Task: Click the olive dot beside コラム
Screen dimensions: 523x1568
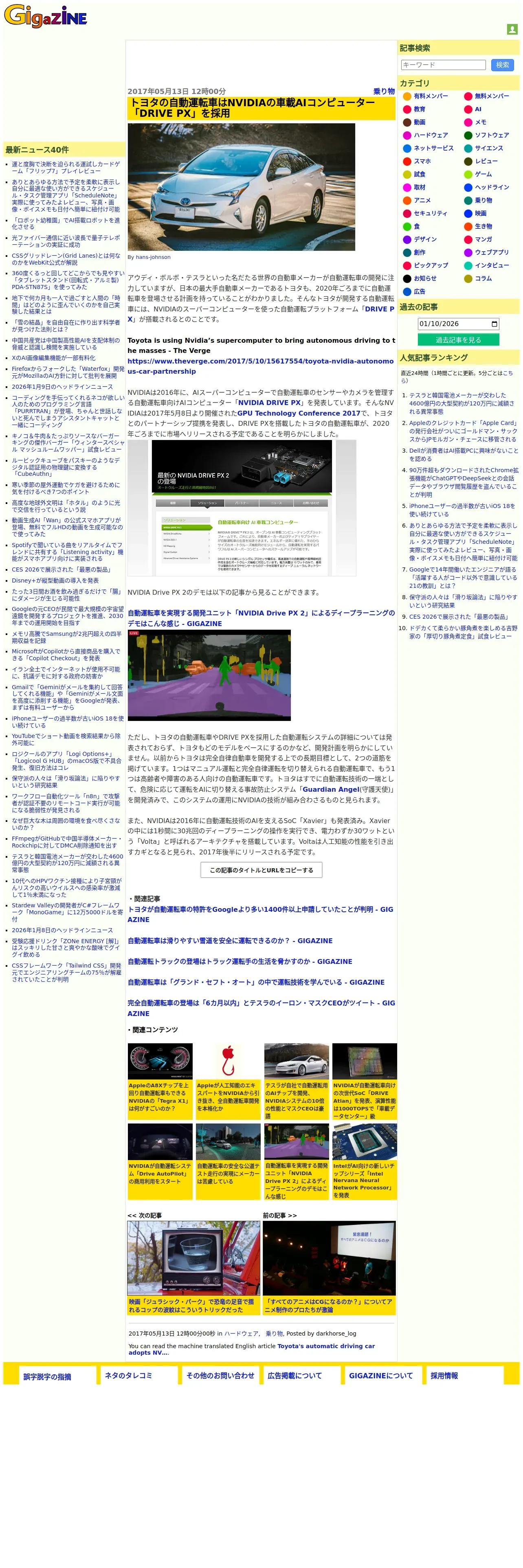Action: 468,279
